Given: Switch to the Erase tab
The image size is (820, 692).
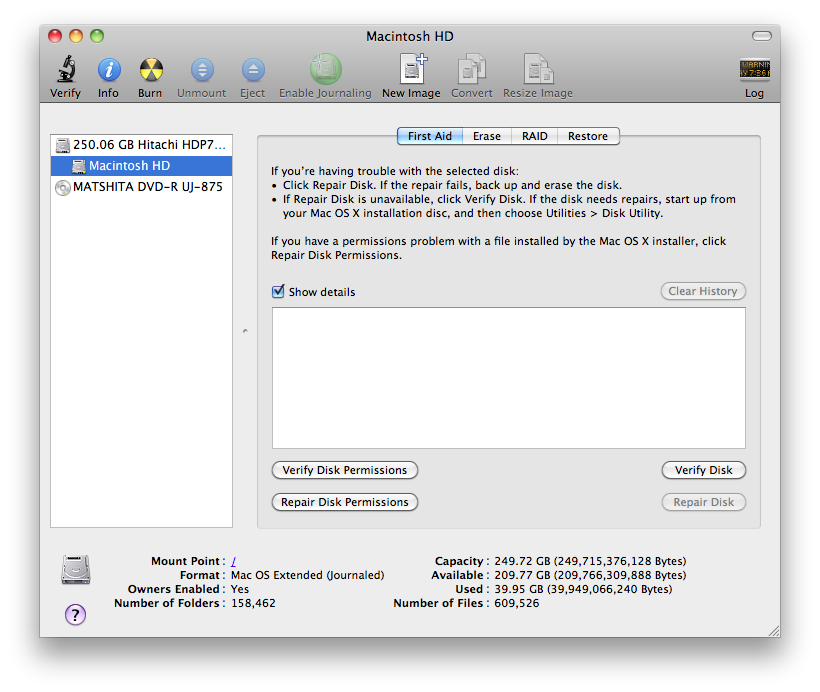Looking at the screenshot, I should [x=487, y=136].
